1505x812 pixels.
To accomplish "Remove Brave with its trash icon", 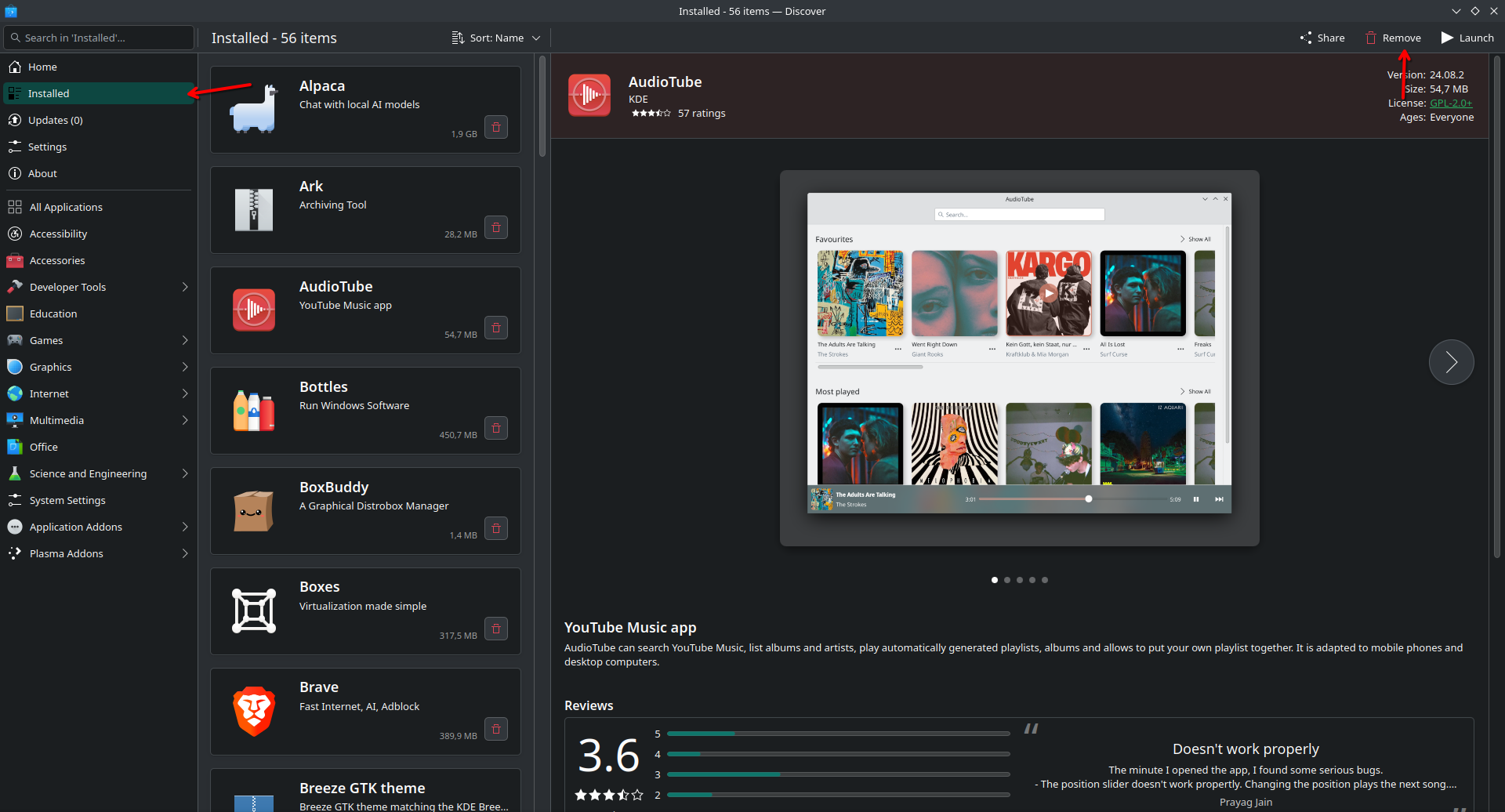I will (496, 729).
